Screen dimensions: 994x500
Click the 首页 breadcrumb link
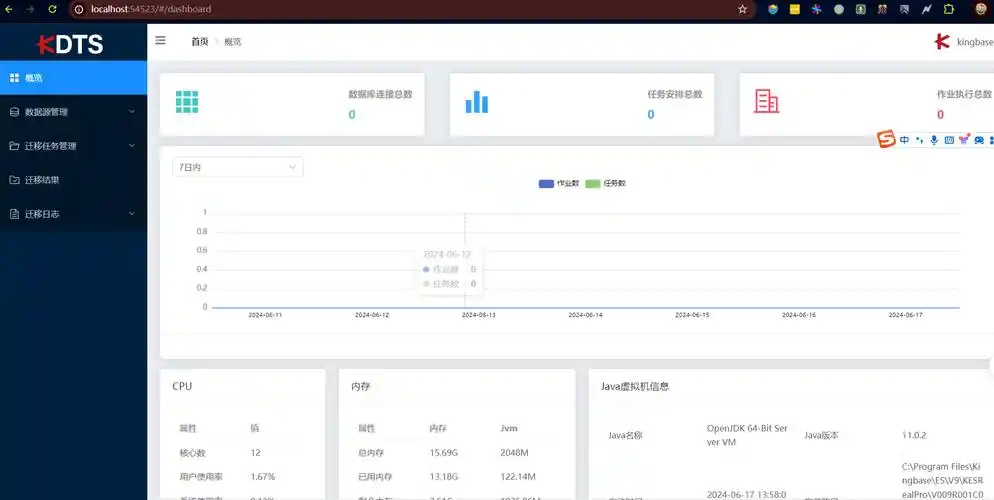pyautogui.click(x=200, y=42)
